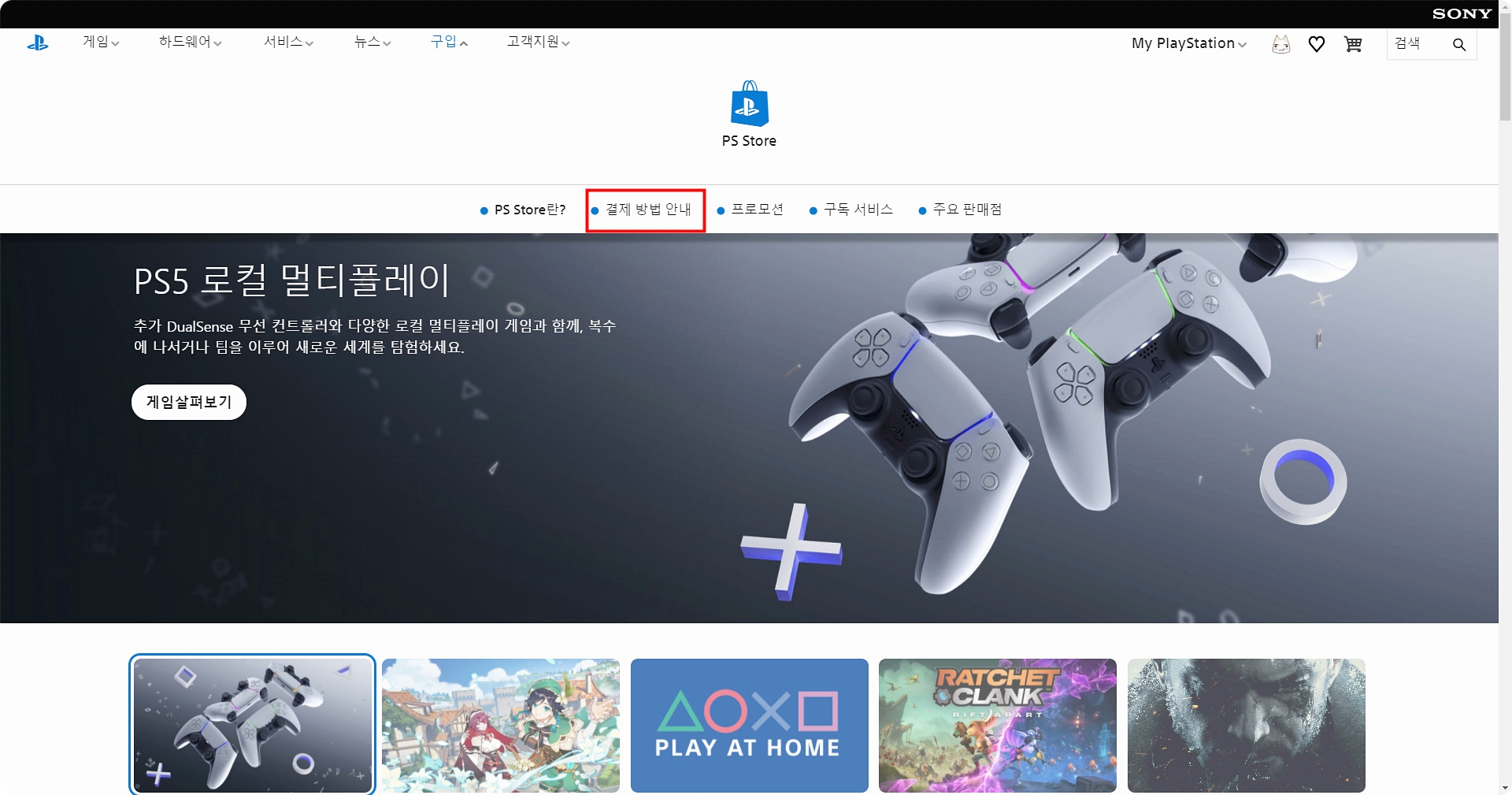Open the 주요 판매점 tab
This screenshot has width=1512, height=795.
pos(960,210)
